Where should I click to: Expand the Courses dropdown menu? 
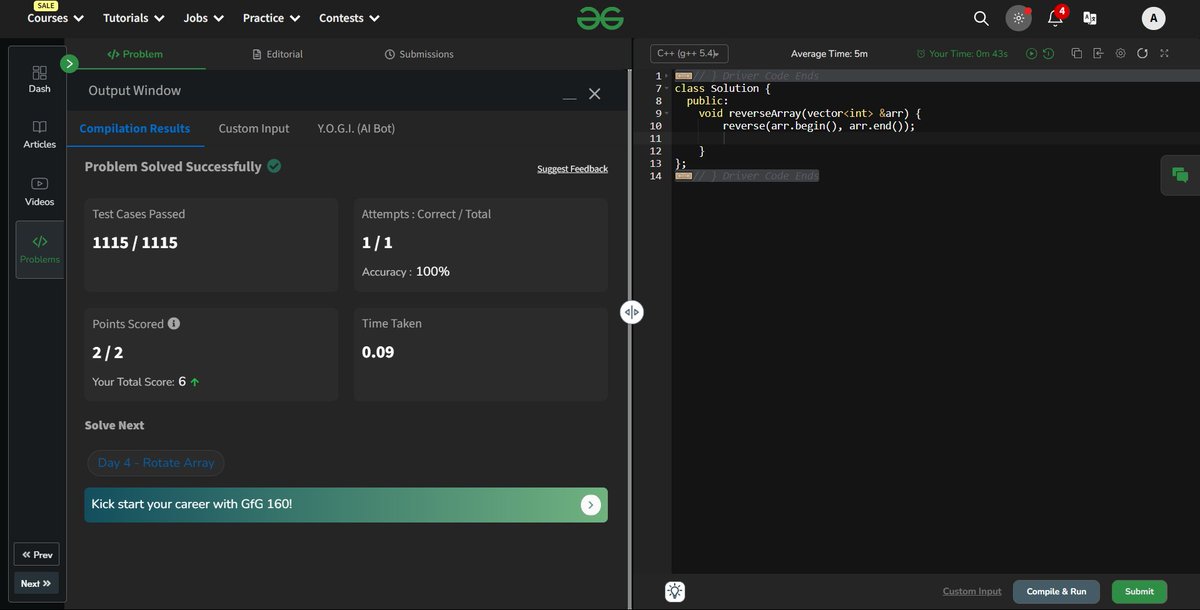pos(56,18)
